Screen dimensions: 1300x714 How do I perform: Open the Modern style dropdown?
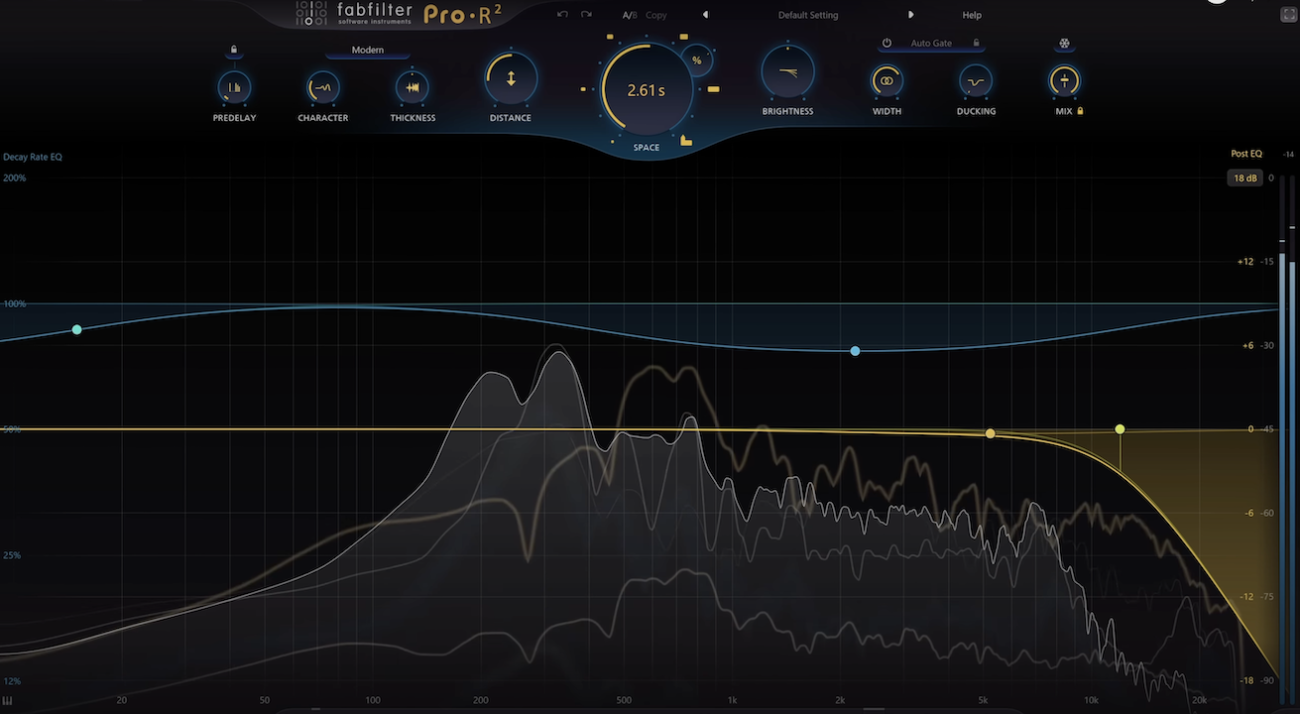coord(367,50)
